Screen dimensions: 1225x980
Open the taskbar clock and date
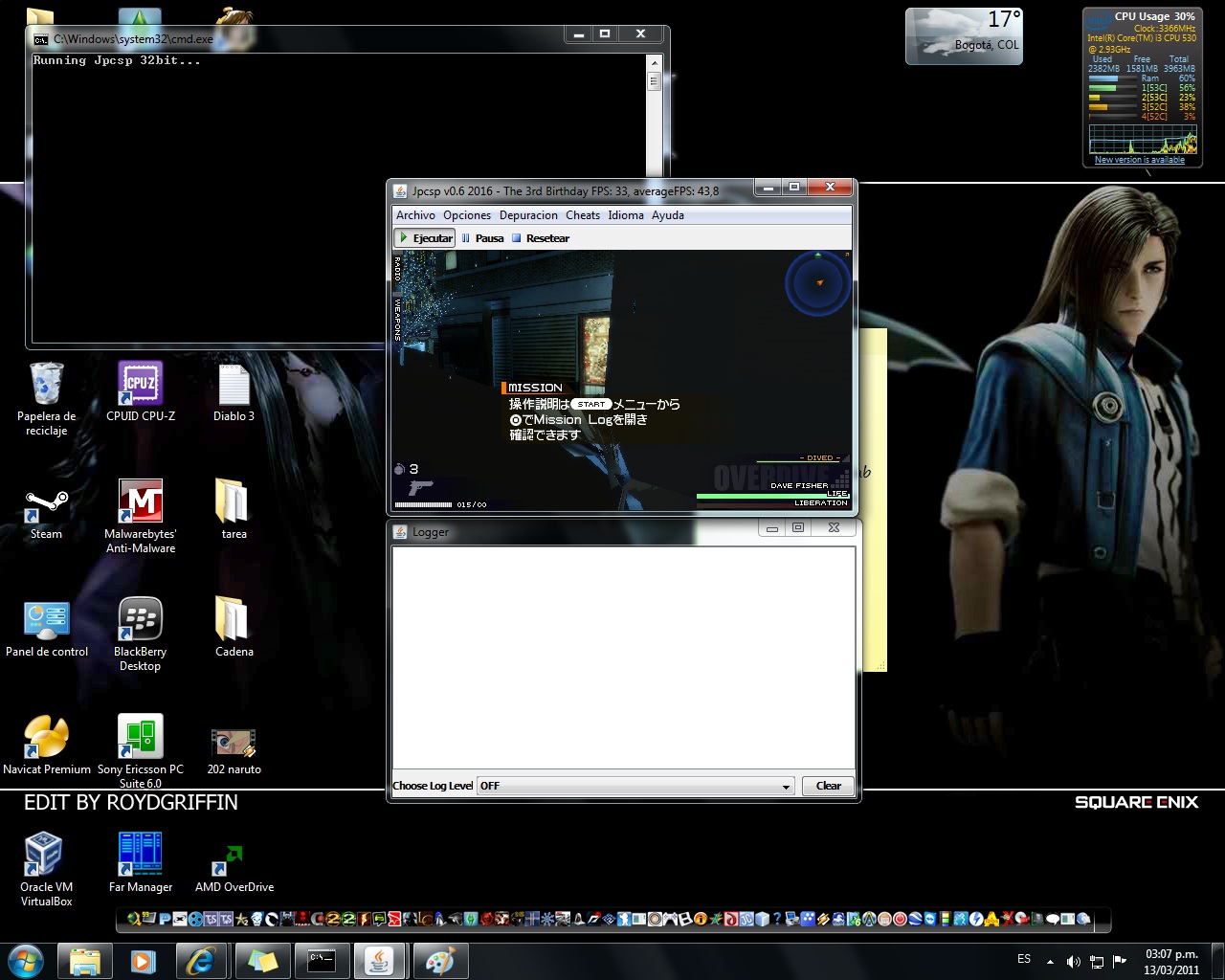1171,962
